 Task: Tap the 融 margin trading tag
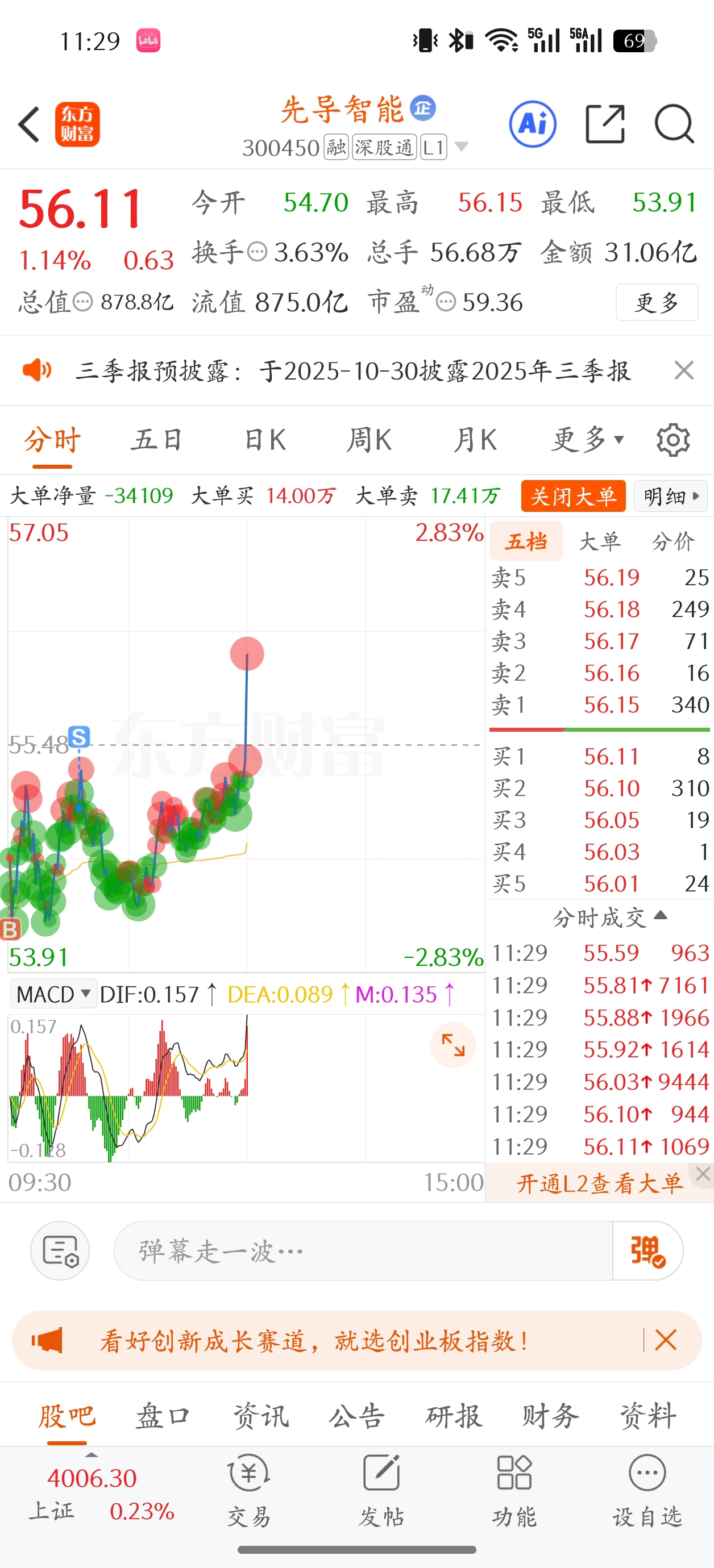(x=335, y=147)
